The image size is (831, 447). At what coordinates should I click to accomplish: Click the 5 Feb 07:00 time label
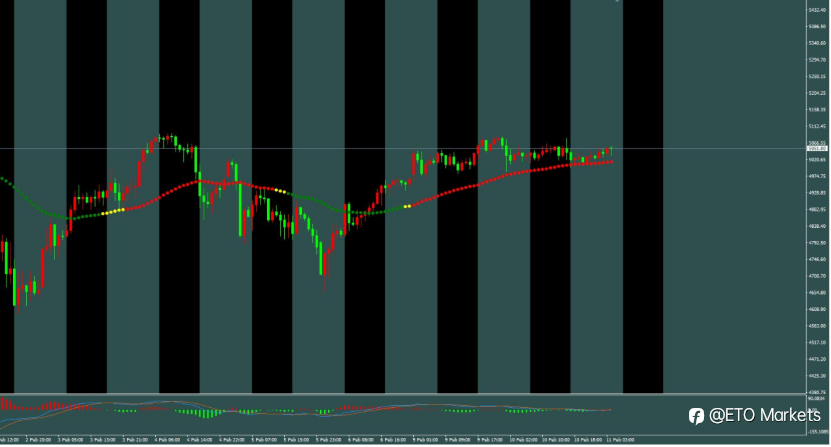(264, 440)
